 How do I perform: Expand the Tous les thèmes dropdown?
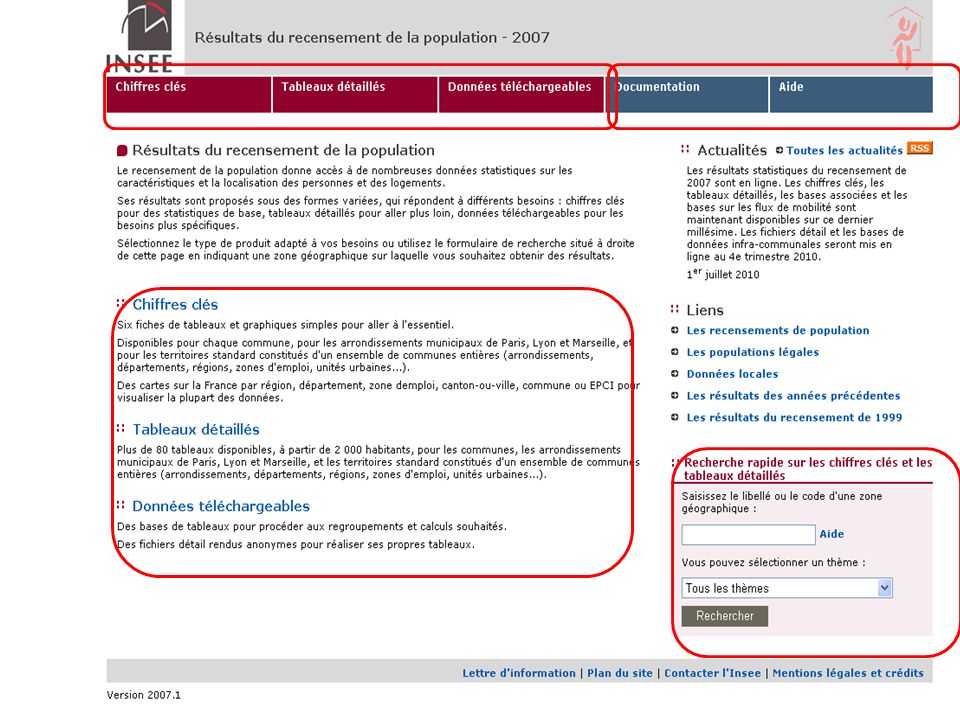[x=787, y=588]
